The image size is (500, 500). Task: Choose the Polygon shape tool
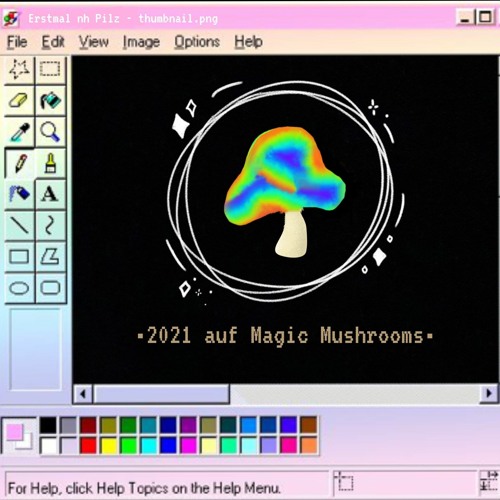pos(50,257)
